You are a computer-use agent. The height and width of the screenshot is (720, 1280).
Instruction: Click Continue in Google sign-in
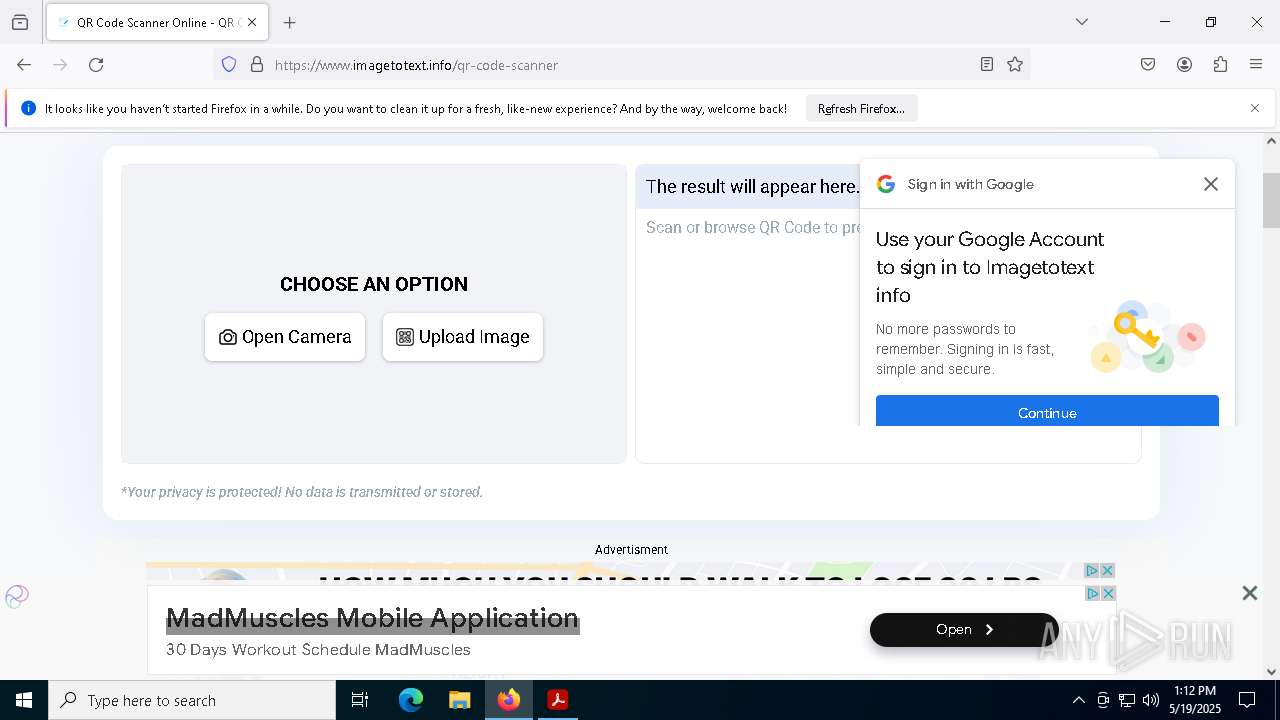[1047, 411]
